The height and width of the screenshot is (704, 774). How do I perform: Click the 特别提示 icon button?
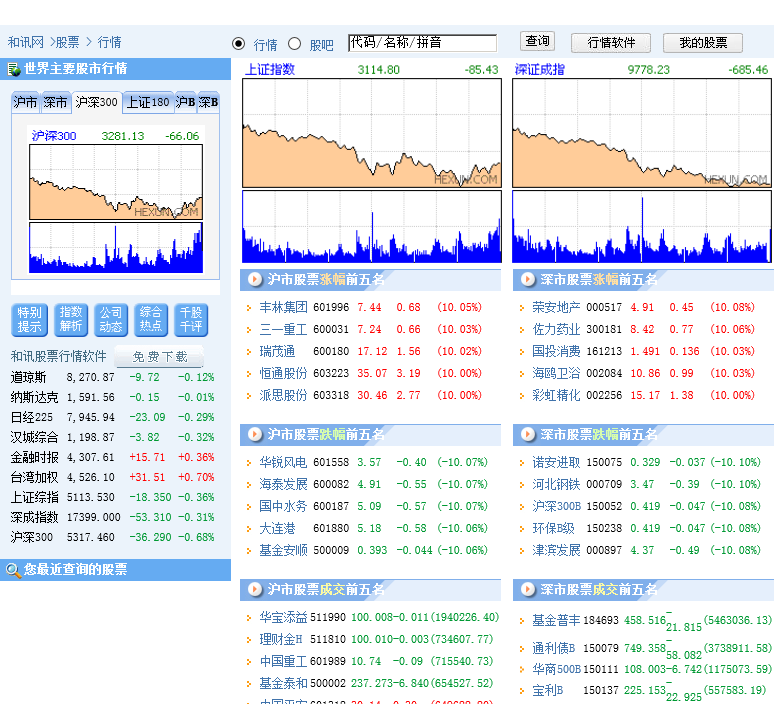30,320
